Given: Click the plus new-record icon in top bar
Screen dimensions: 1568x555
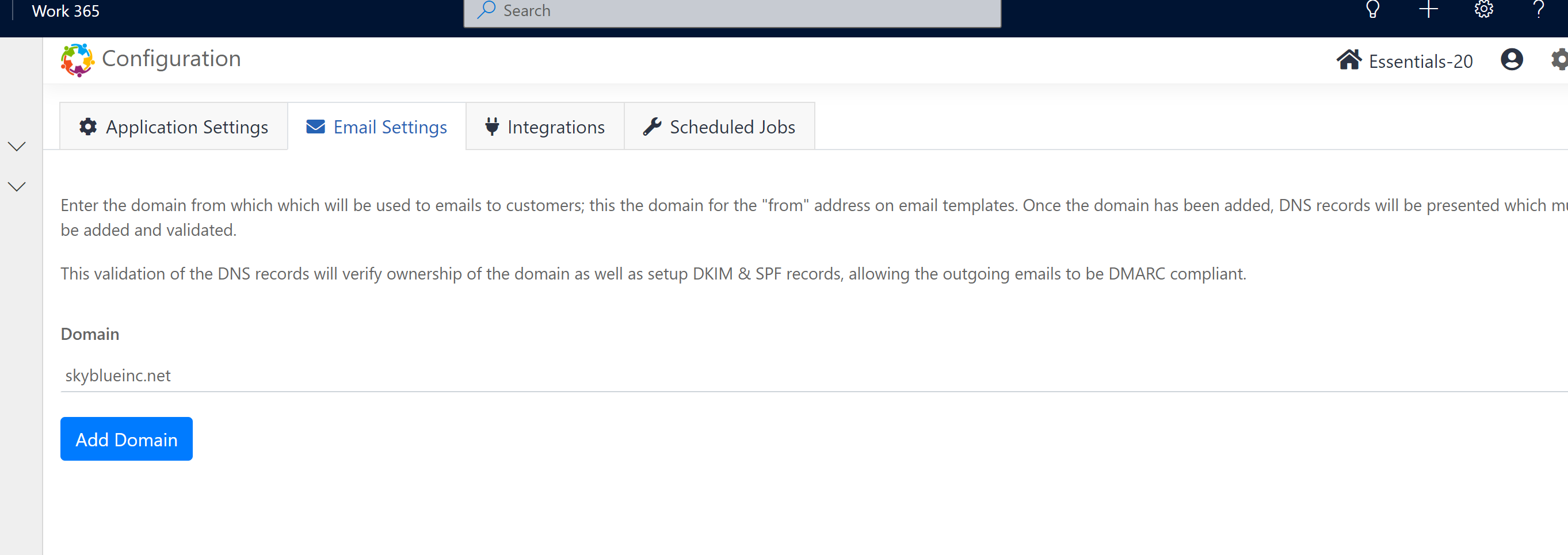Looking at the screenshot, I should point(1428,9).
